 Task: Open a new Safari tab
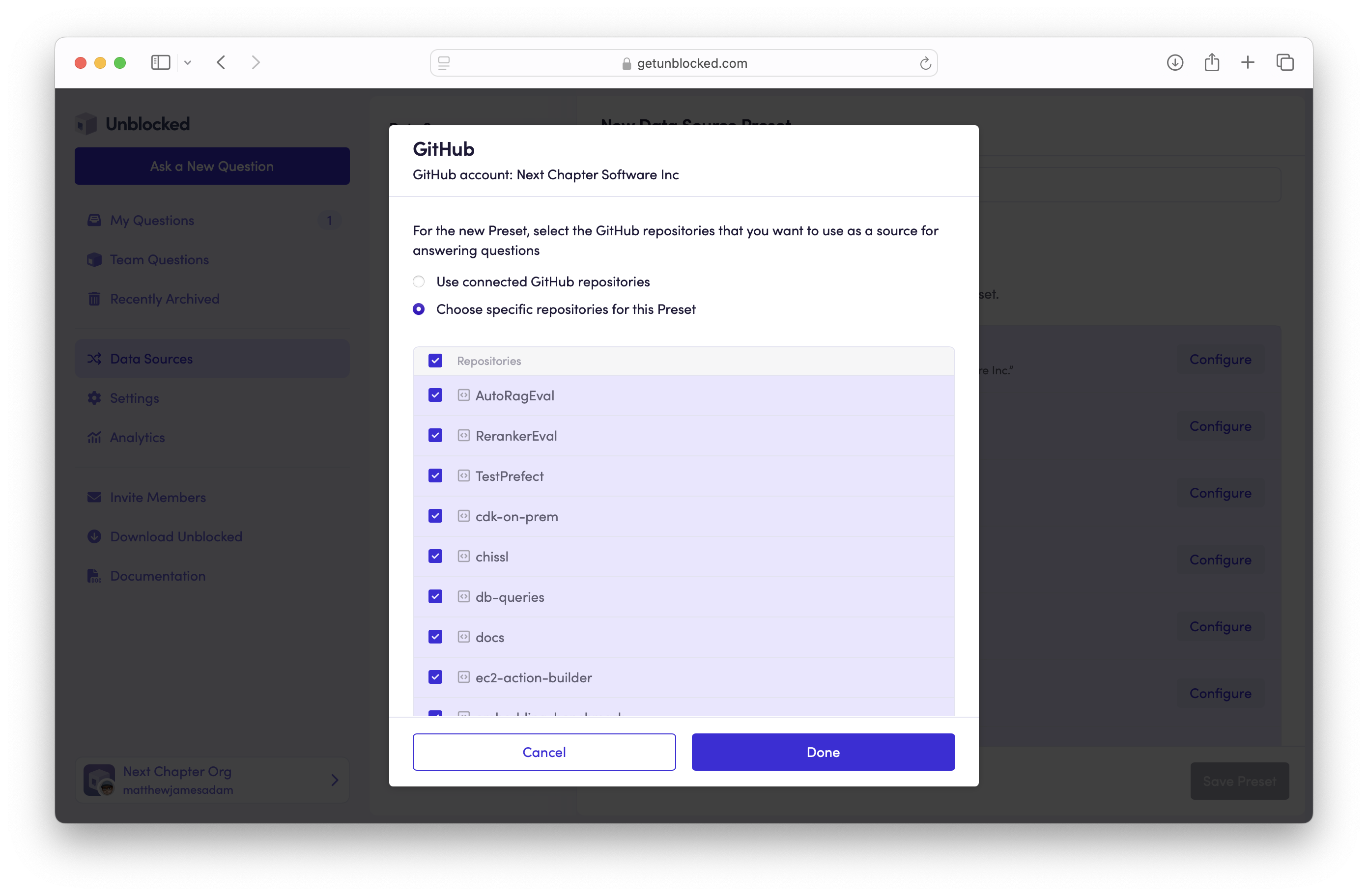[1248, 62]
